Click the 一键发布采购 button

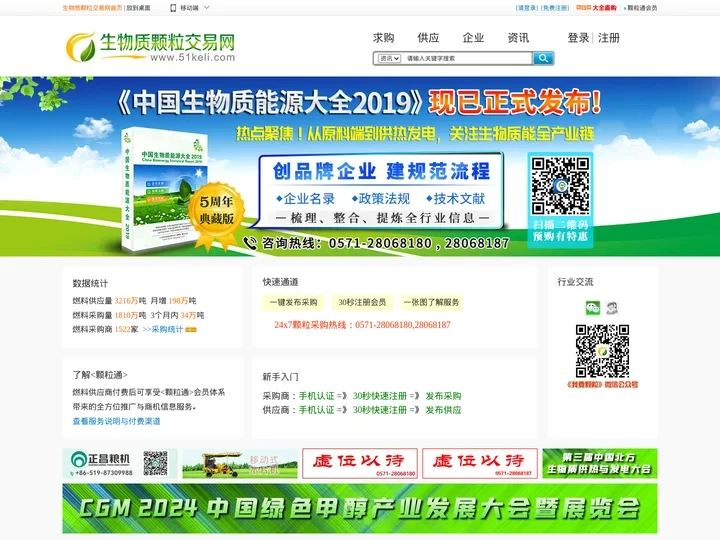[x=293, y=302]
